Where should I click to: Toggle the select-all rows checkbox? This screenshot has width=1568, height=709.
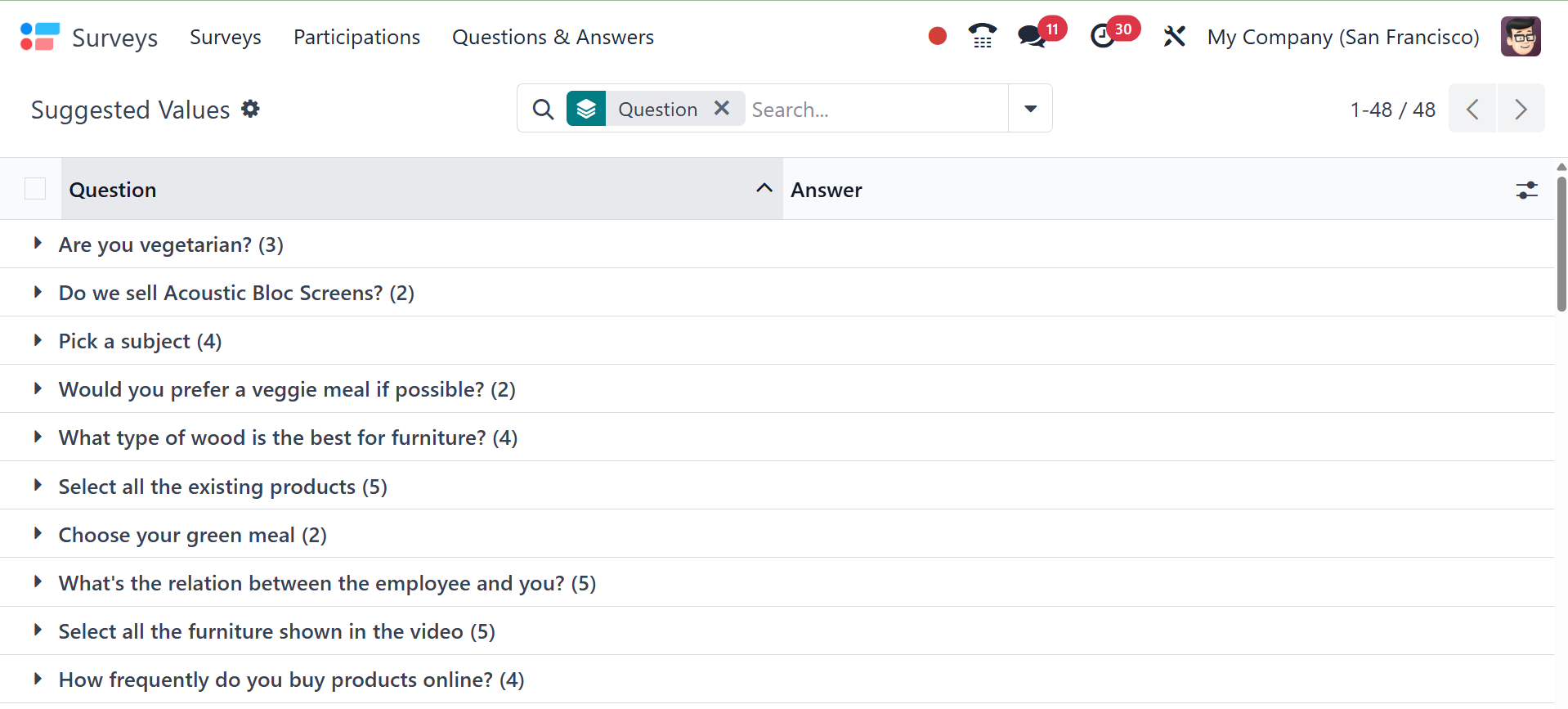tap(35, 189)
